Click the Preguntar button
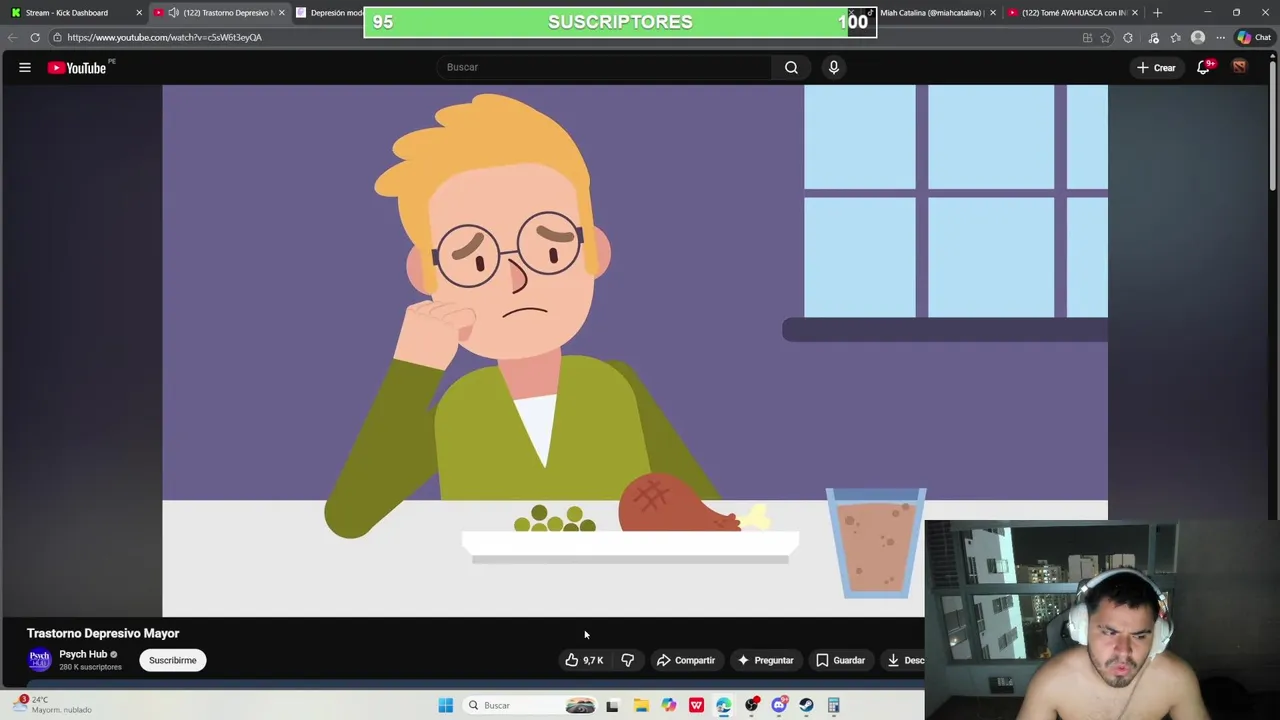 765,660
